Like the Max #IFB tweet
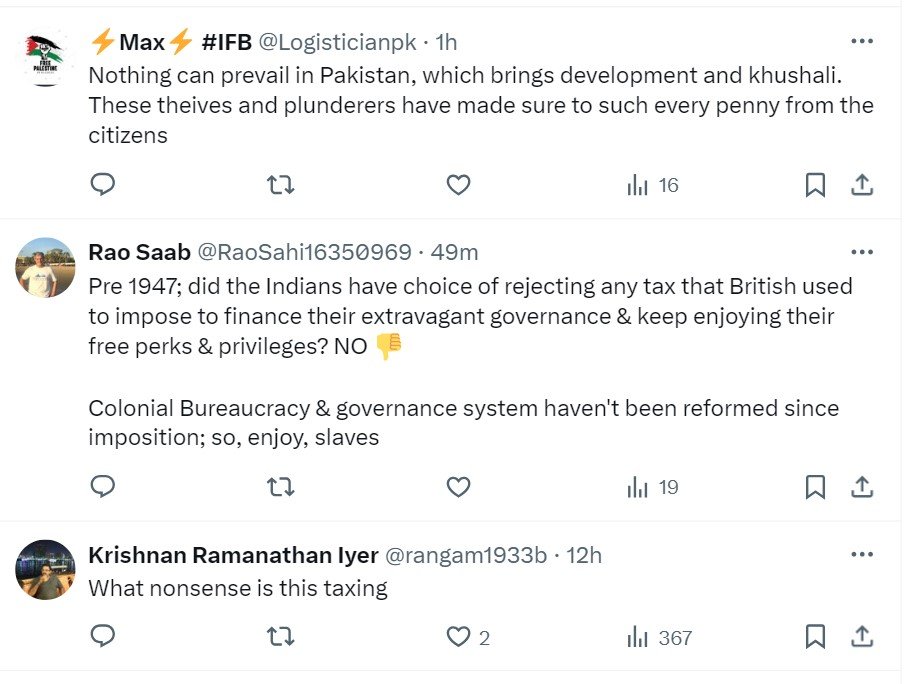 [x=458, y=185]
